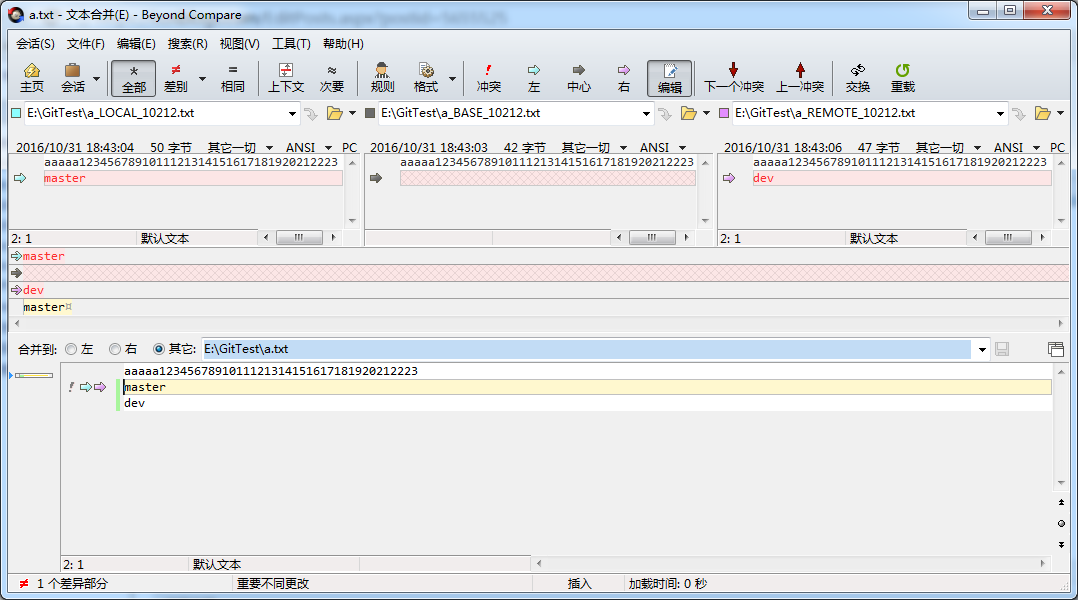1078x600 pixels.
Task: Open the 搜索(R) menu
Action: [187, 44]
